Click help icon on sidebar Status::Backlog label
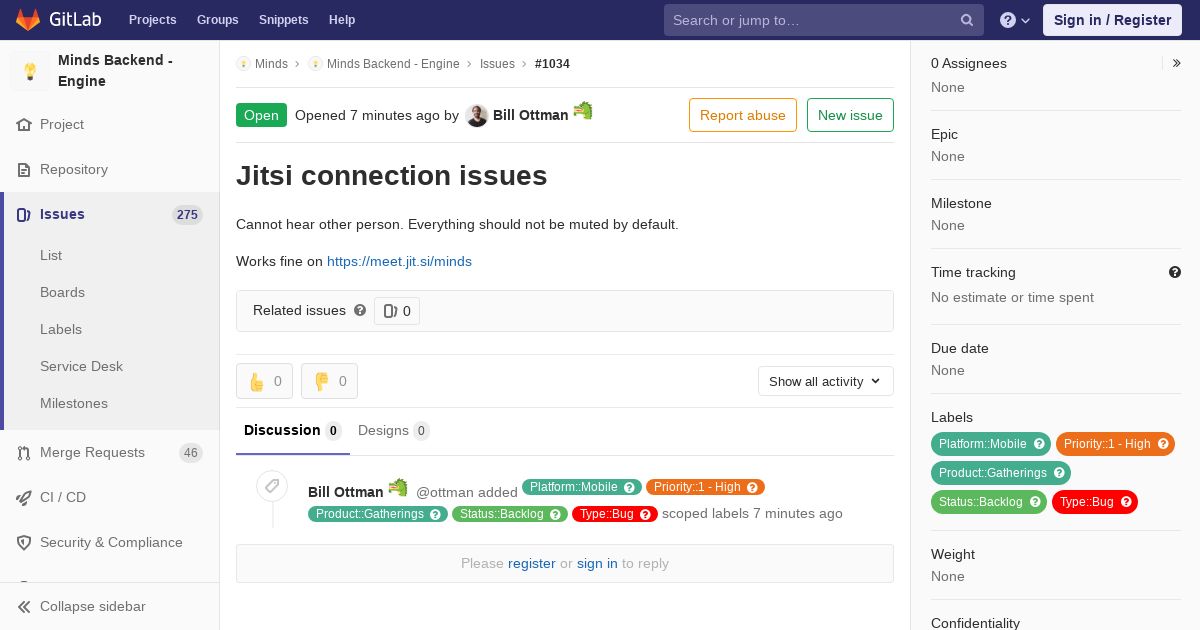This screenshot has width=1200, height=630. 1035,502
